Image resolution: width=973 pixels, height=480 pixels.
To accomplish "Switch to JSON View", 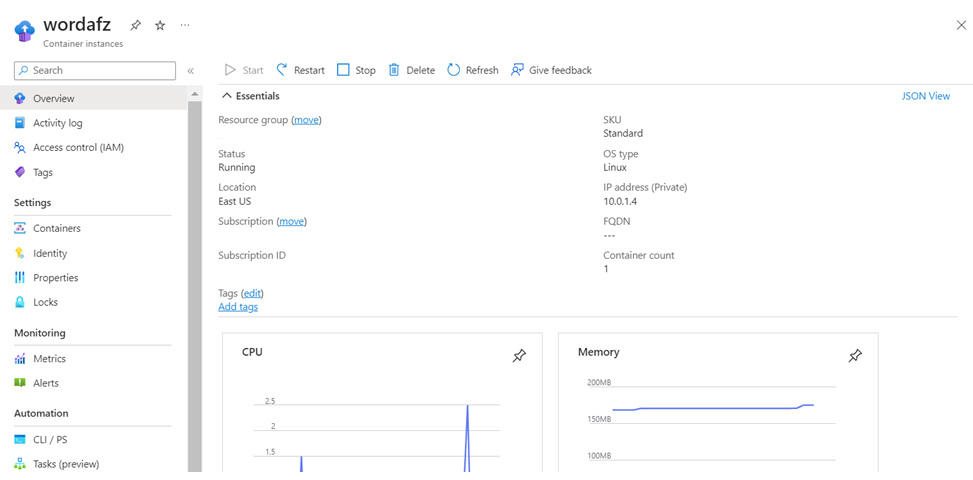I will coord(925,96).
